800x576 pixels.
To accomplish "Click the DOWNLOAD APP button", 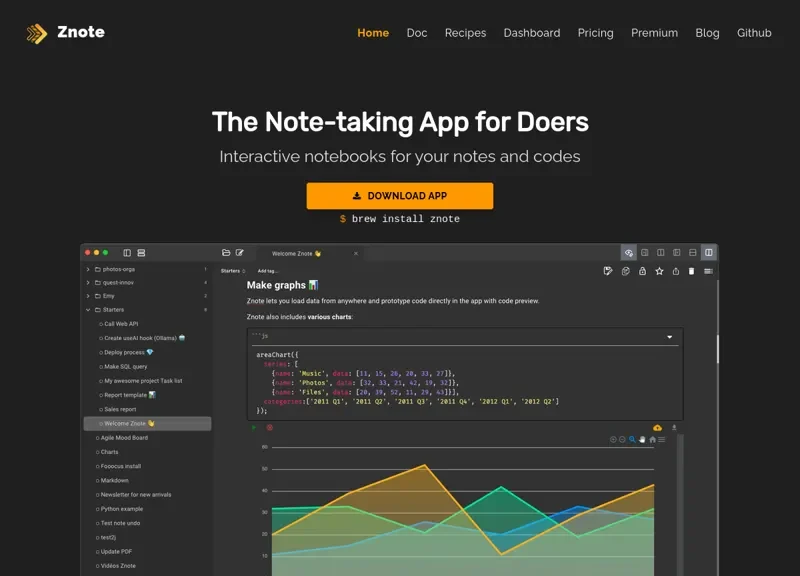I will (x=400, y=196).
